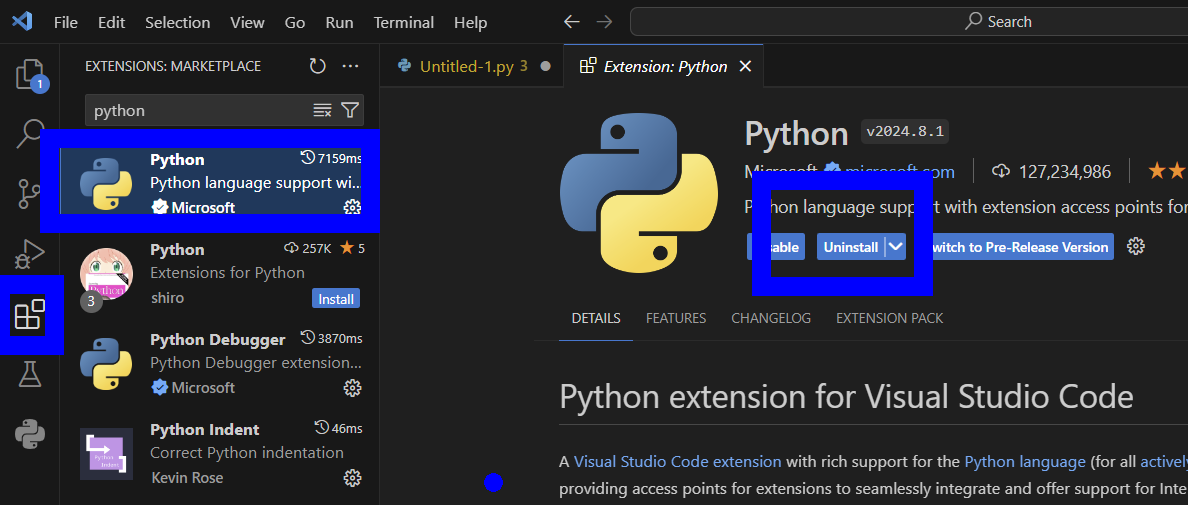This screenshot has width=1188, height=505.
Task: Open the Go menu
Action: point(295,22)
